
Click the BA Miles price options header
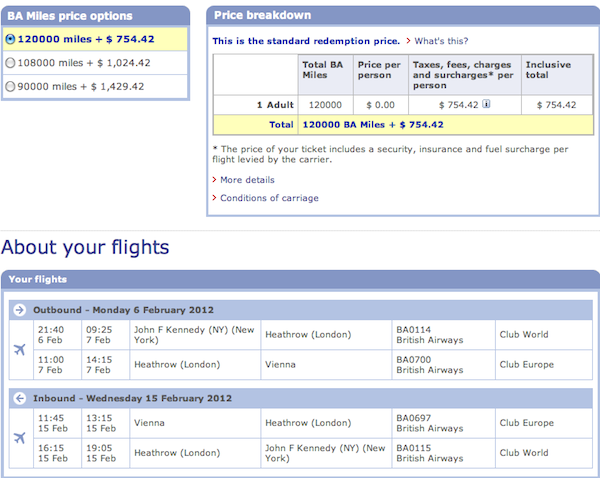[x=95, y=16]
